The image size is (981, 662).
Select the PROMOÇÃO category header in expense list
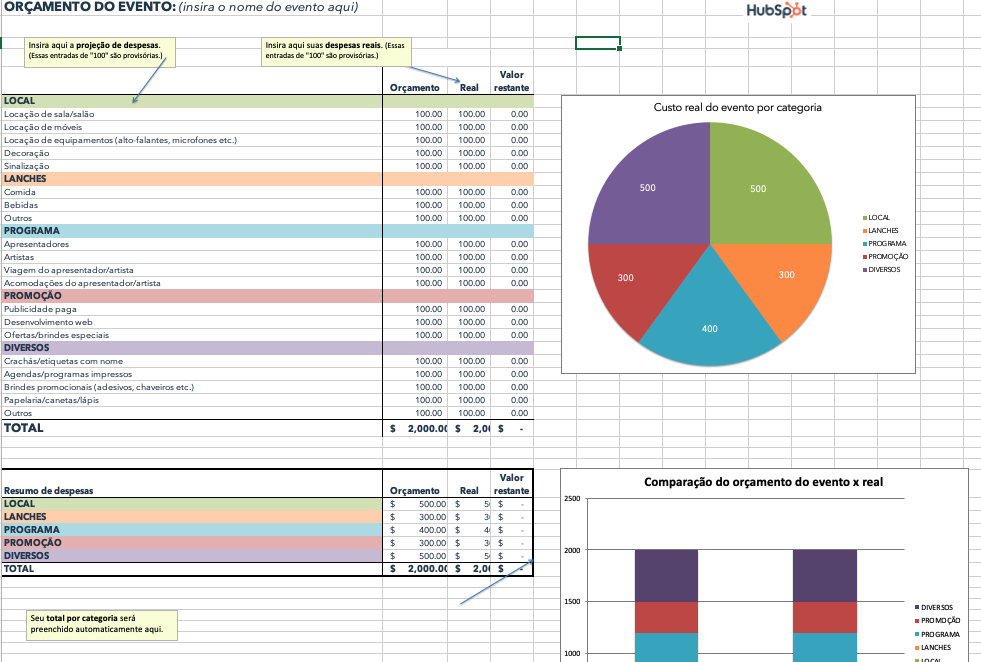(32, 296)
